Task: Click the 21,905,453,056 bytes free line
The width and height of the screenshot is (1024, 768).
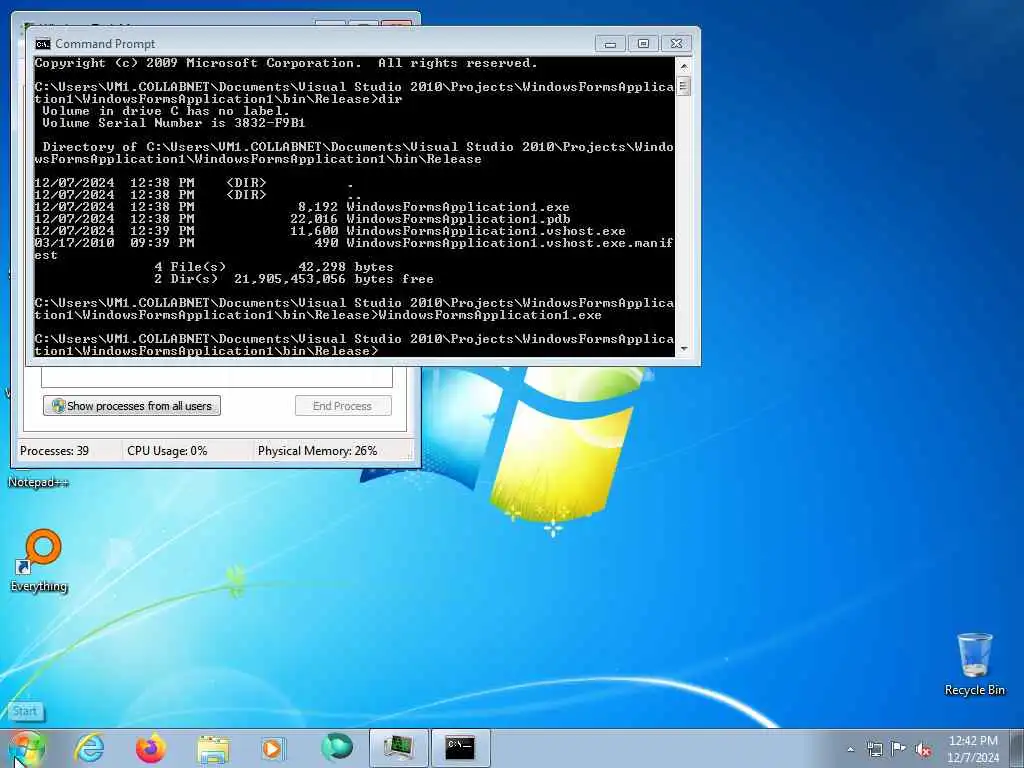Action: click(294, 280)
